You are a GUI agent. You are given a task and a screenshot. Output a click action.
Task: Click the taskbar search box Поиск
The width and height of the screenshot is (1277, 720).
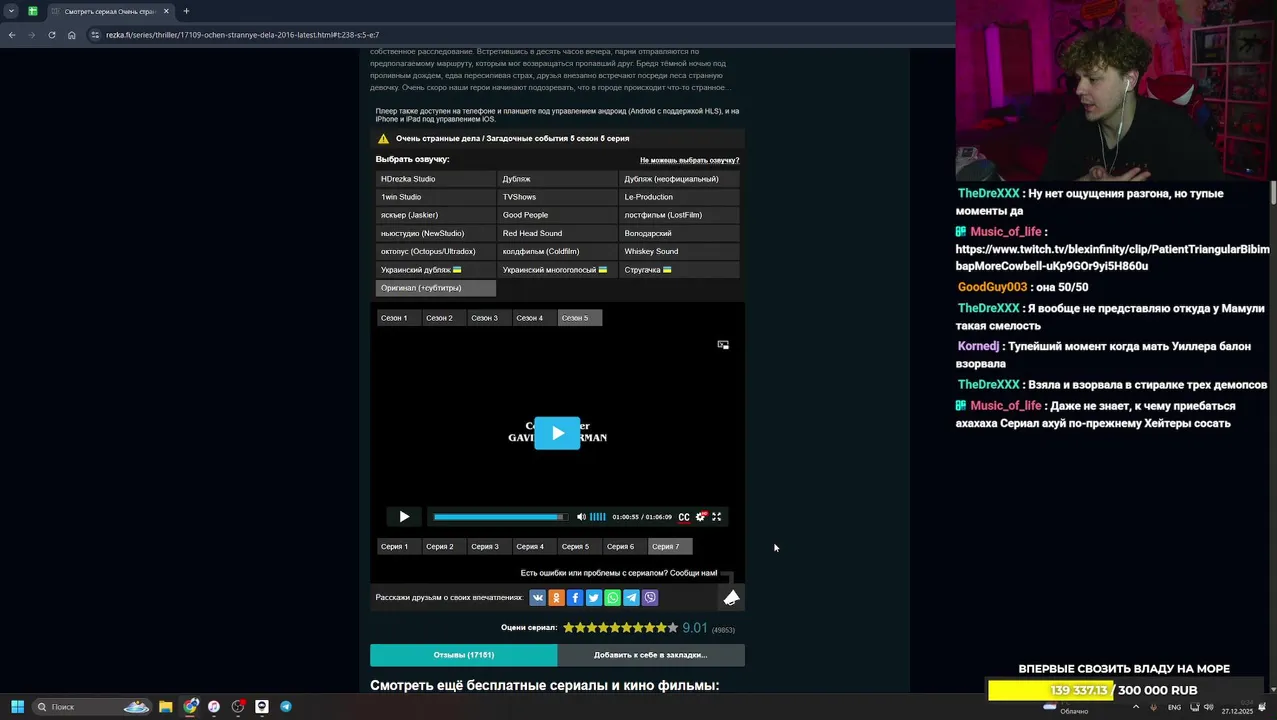point(92,707)
